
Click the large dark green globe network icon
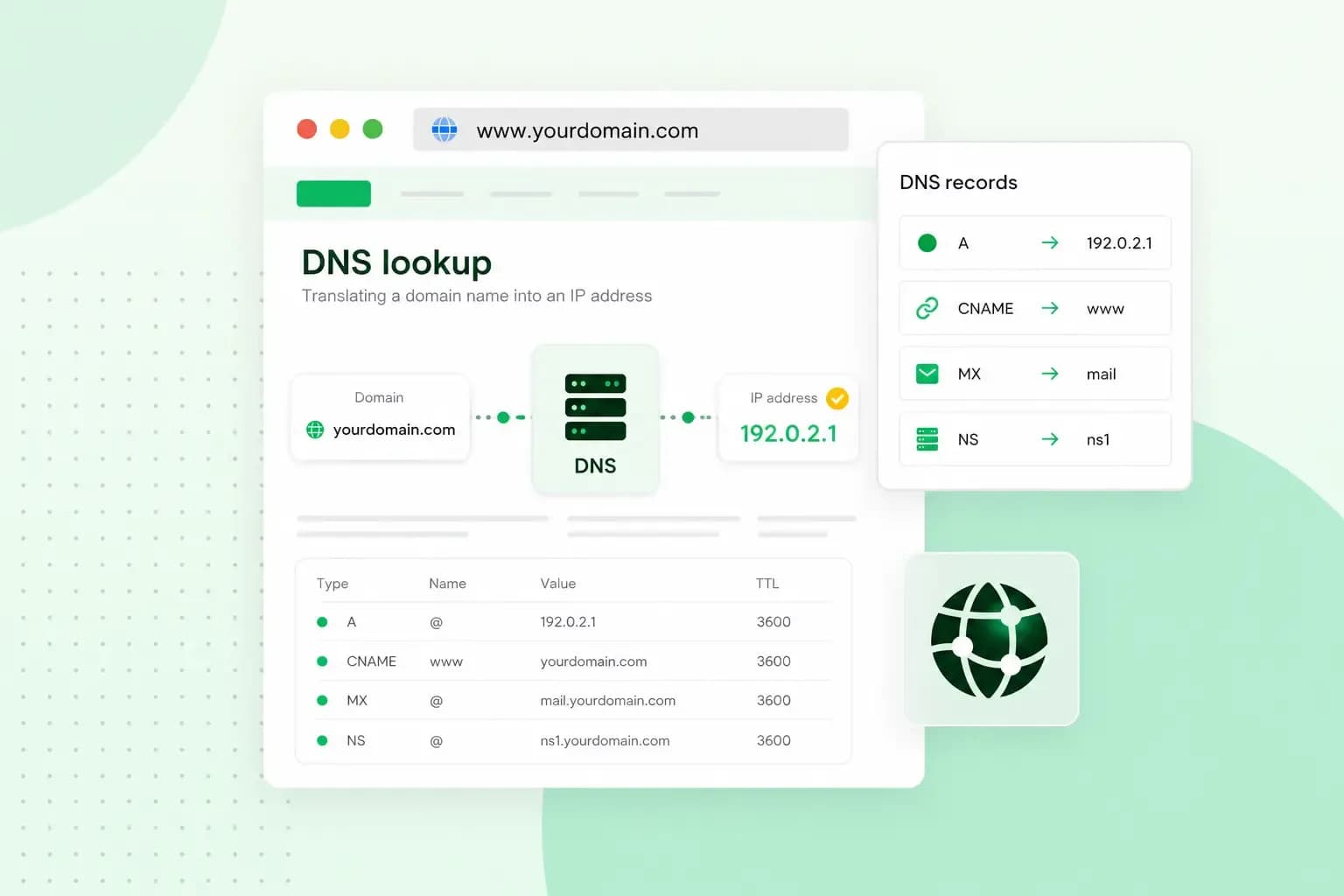tap(989, 640)
